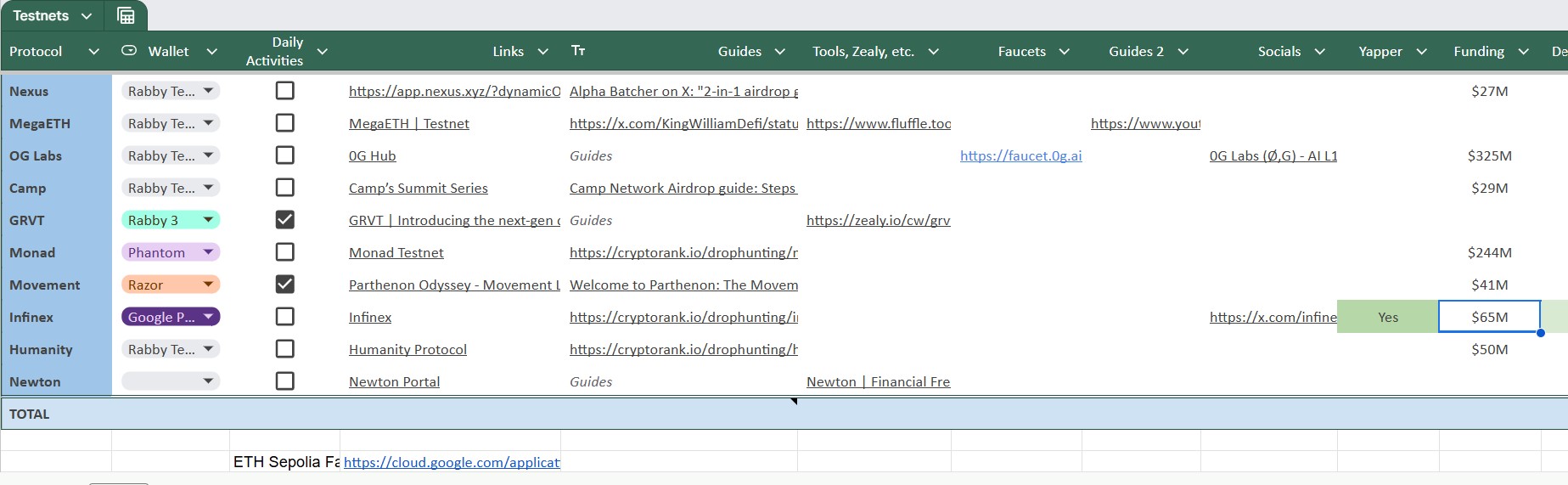
Task: Select the $27M funding cell for Nexus
Action: pyautogui.click(x=1490, y=91)
